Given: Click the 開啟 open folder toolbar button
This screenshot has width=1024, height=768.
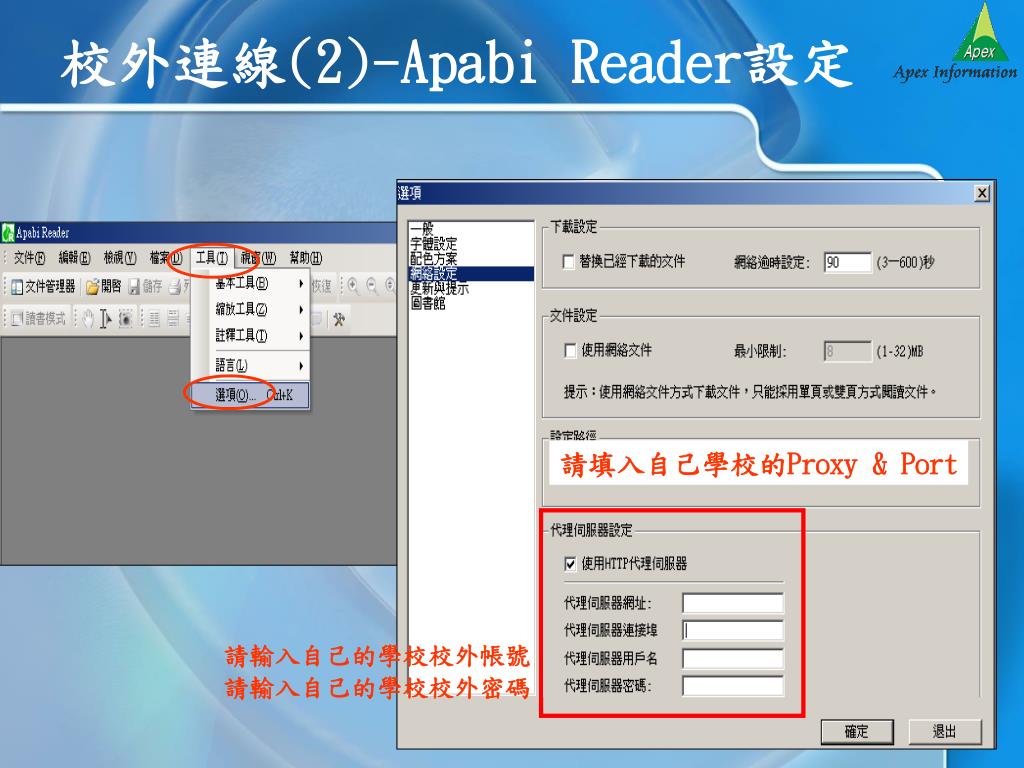Looking at the screenshot, I should [x=103, y=287].
